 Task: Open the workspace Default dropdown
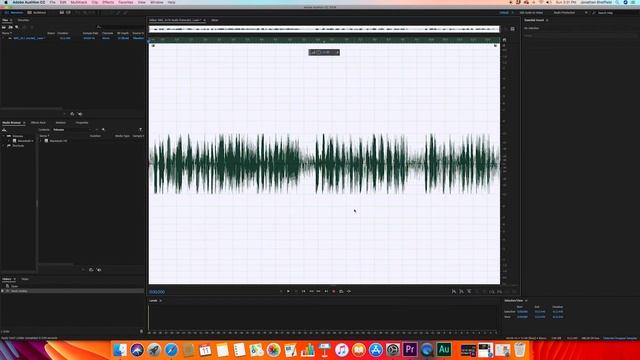tap(506, 13)
